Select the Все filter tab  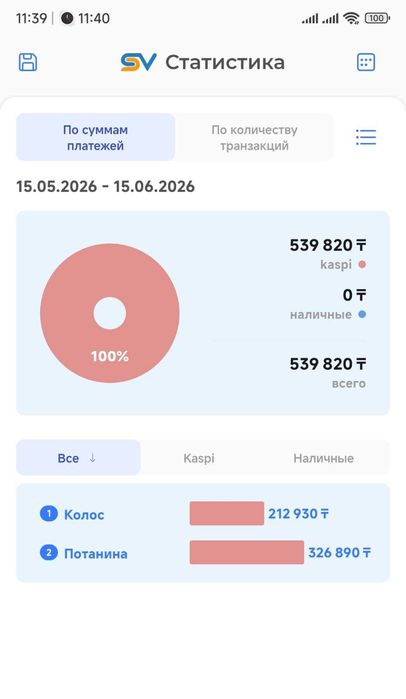[78, 458]
